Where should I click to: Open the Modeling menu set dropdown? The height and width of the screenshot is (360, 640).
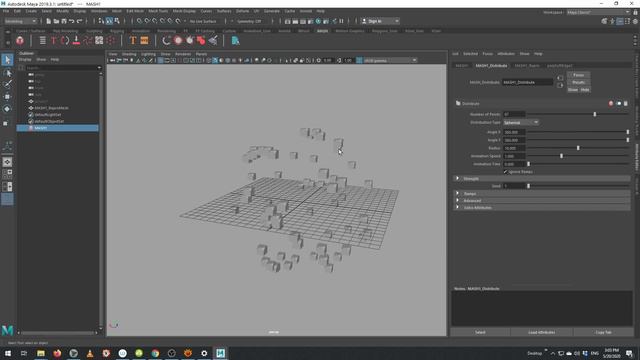click(20, 21)
